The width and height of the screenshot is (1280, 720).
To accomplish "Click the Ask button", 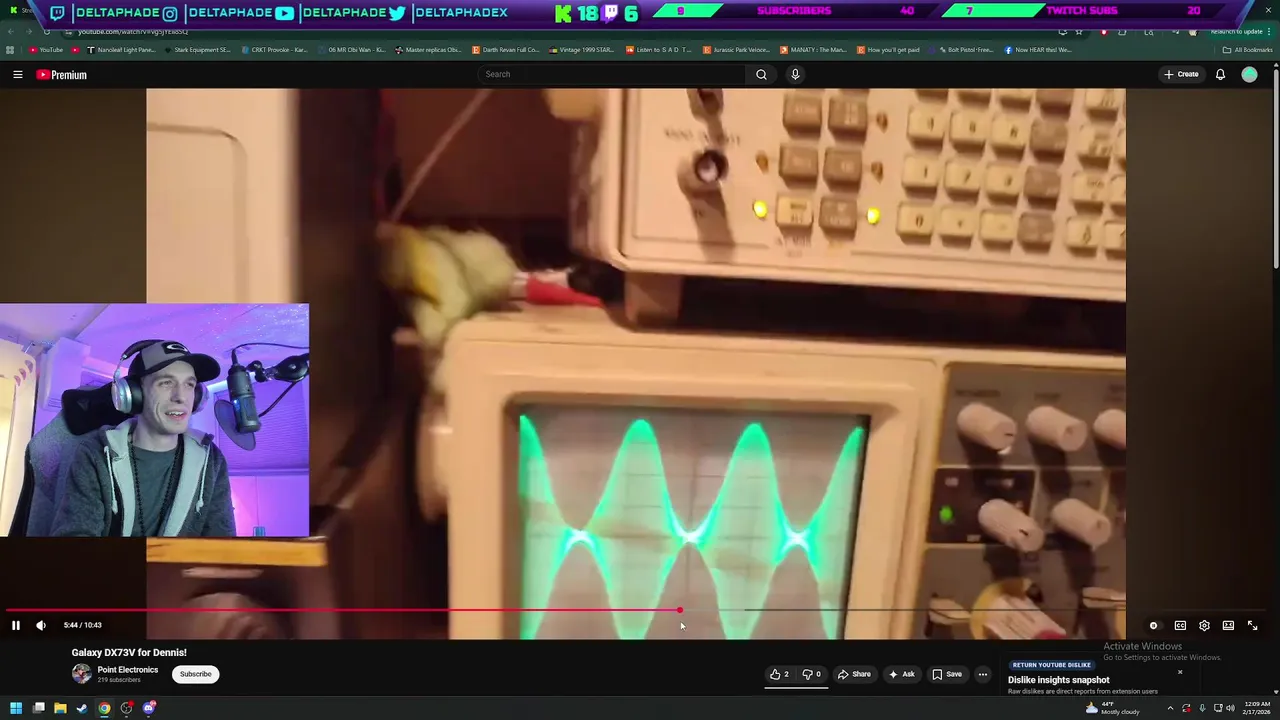I will 901,674.
